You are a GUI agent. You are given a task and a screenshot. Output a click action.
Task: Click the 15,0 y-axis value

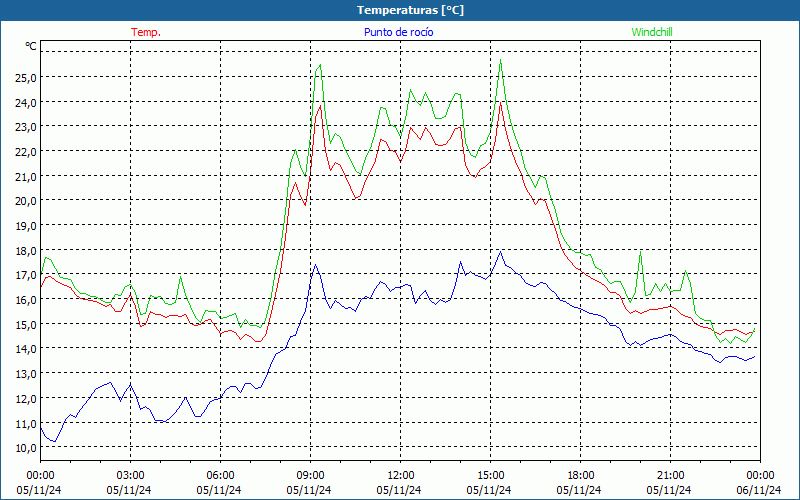point(26,324)
